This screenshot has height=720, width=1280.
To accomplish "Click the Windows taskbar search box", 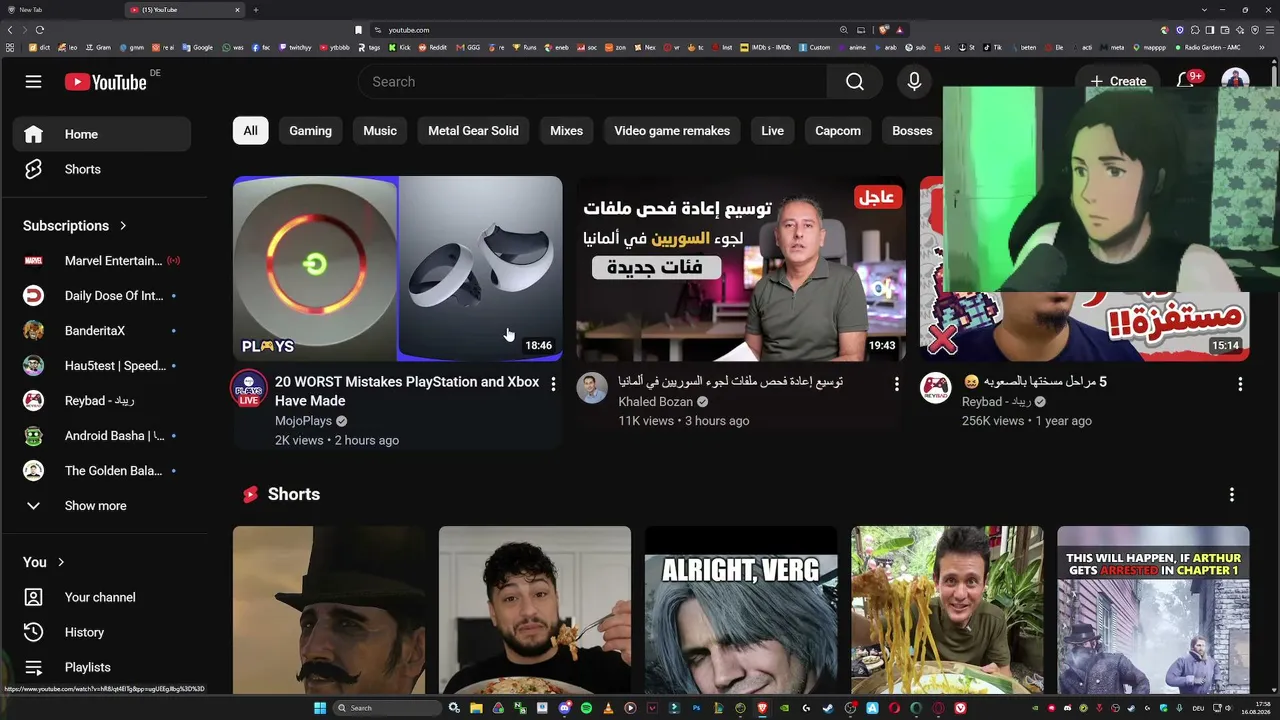I will pyautogui.click(x=387, y=708).
